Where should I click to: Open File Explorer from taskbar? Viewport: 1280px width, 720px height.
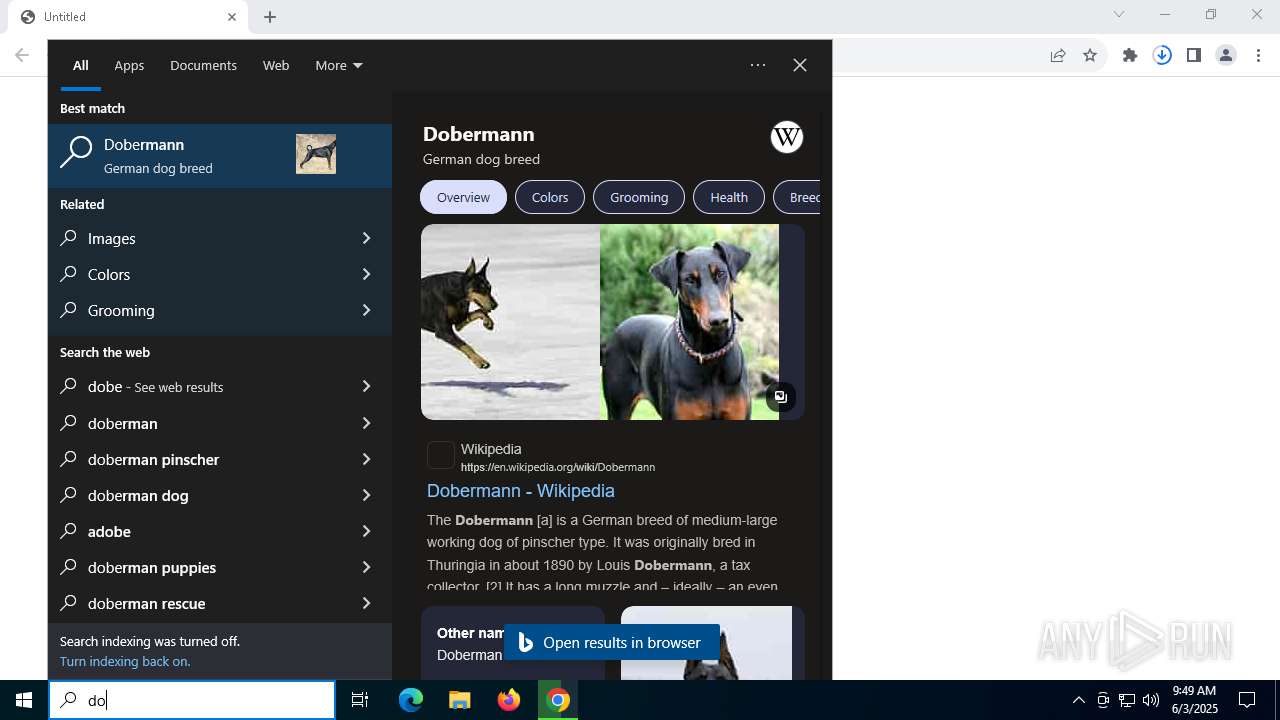pos(460,700)
